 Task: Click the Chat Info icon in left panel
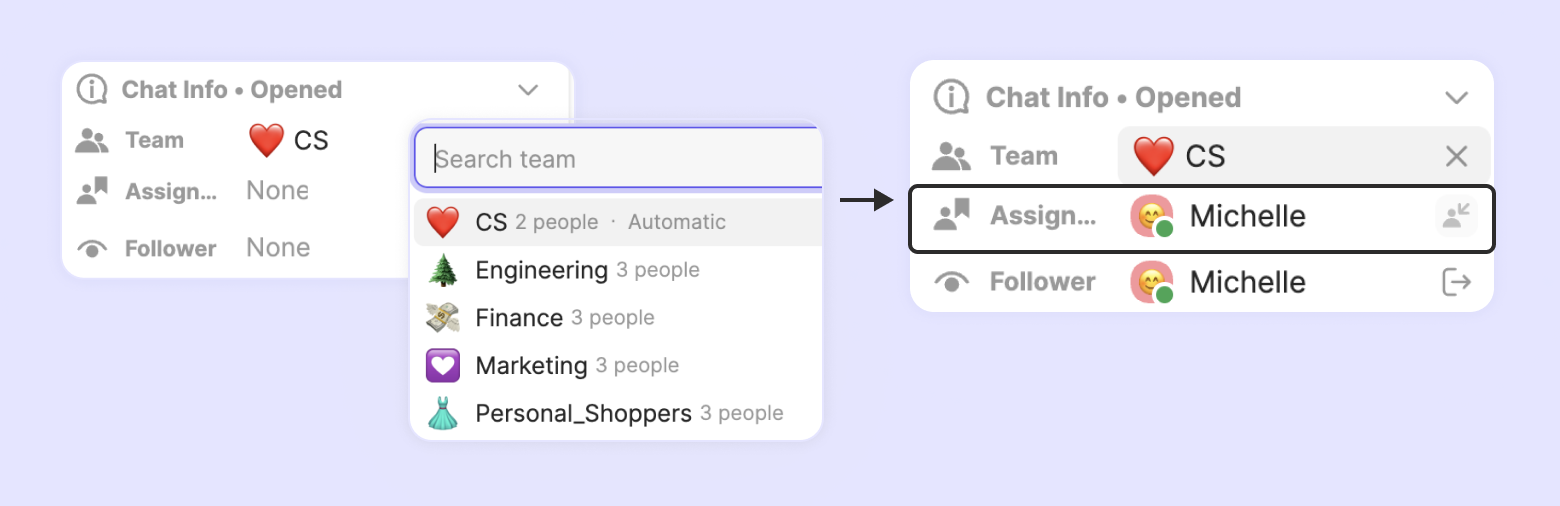tap(92, 90)
